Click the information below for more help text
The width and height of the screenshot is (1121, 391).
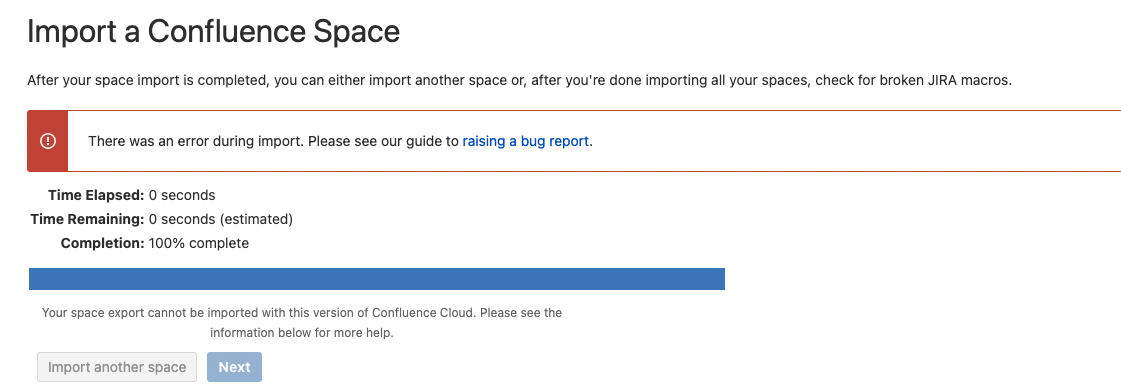(302, 332)
